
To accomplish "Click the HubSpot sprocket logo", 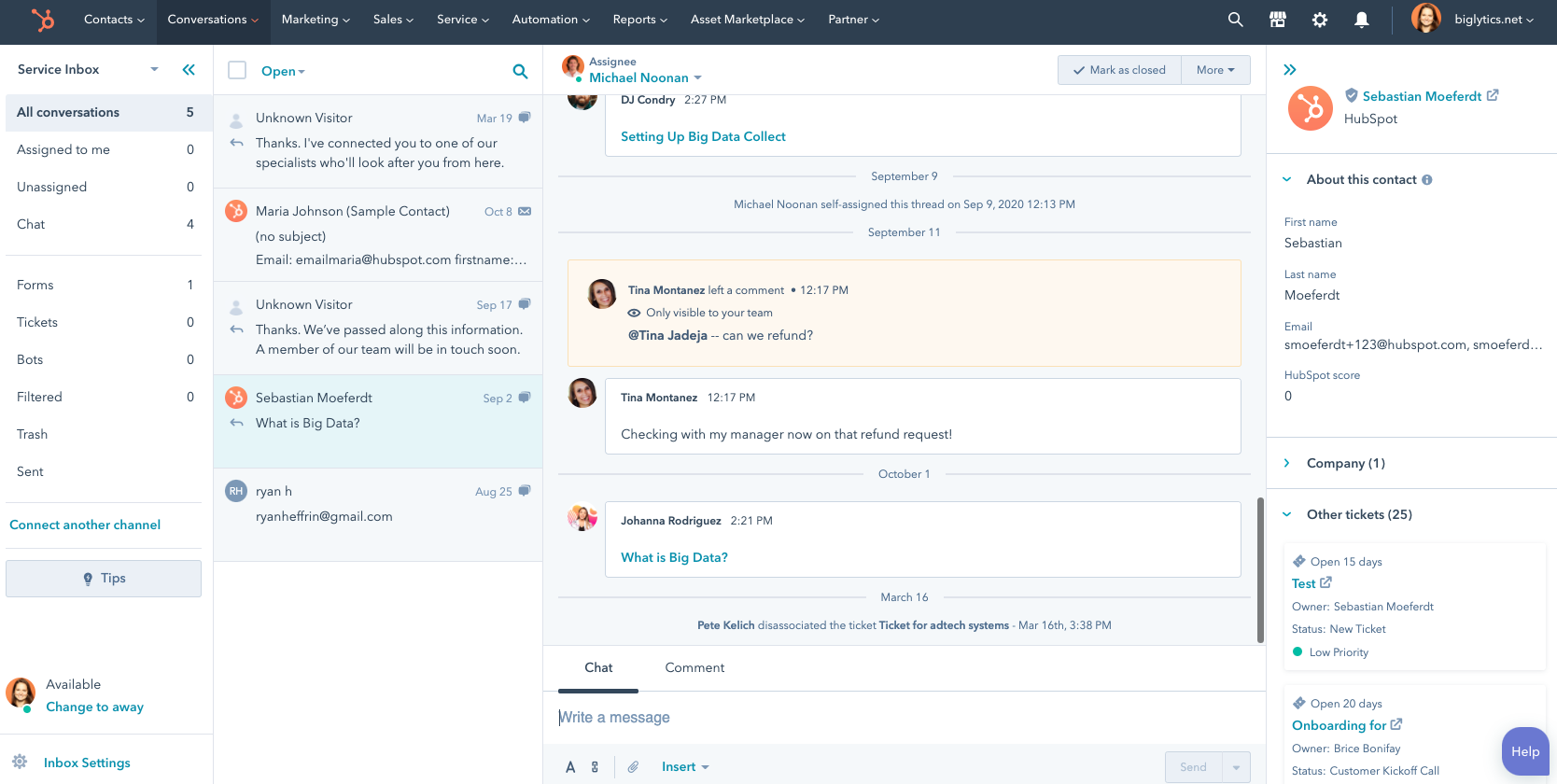I will 43,20.
